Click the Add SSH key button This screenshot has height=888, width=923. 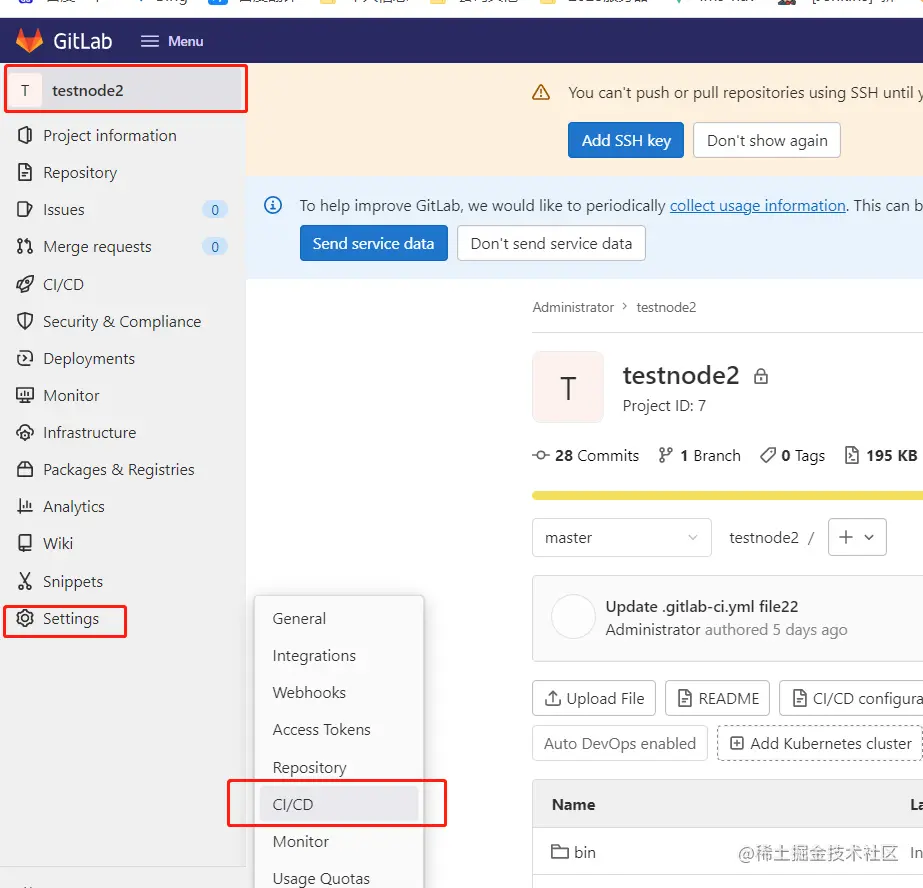point(626,140)
